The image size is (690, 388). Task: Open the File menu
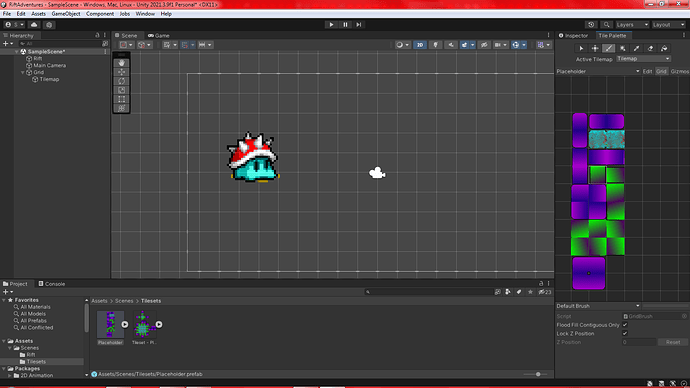point(7,14)
